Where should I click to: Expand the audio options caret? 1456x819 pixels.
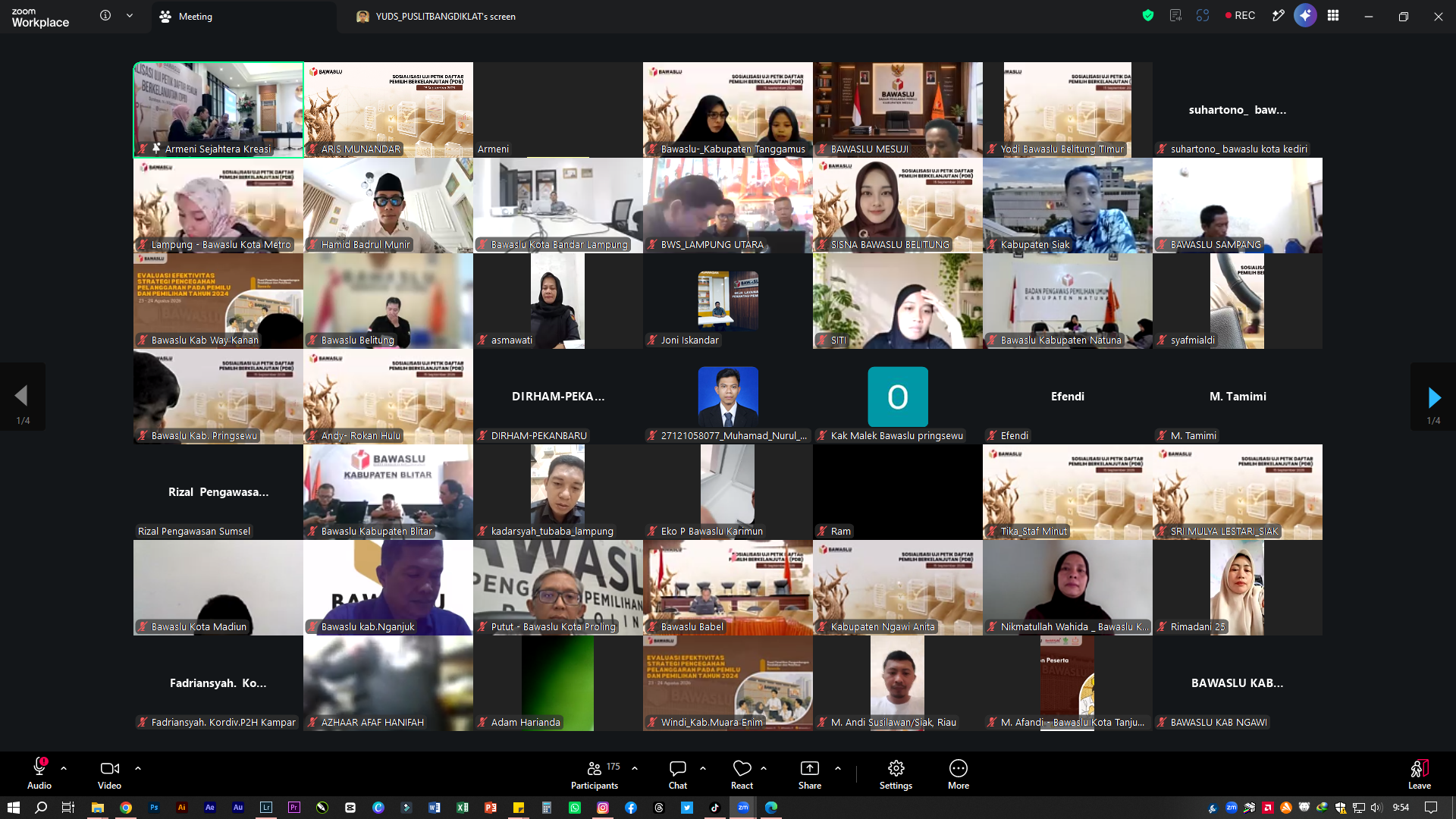64,768
